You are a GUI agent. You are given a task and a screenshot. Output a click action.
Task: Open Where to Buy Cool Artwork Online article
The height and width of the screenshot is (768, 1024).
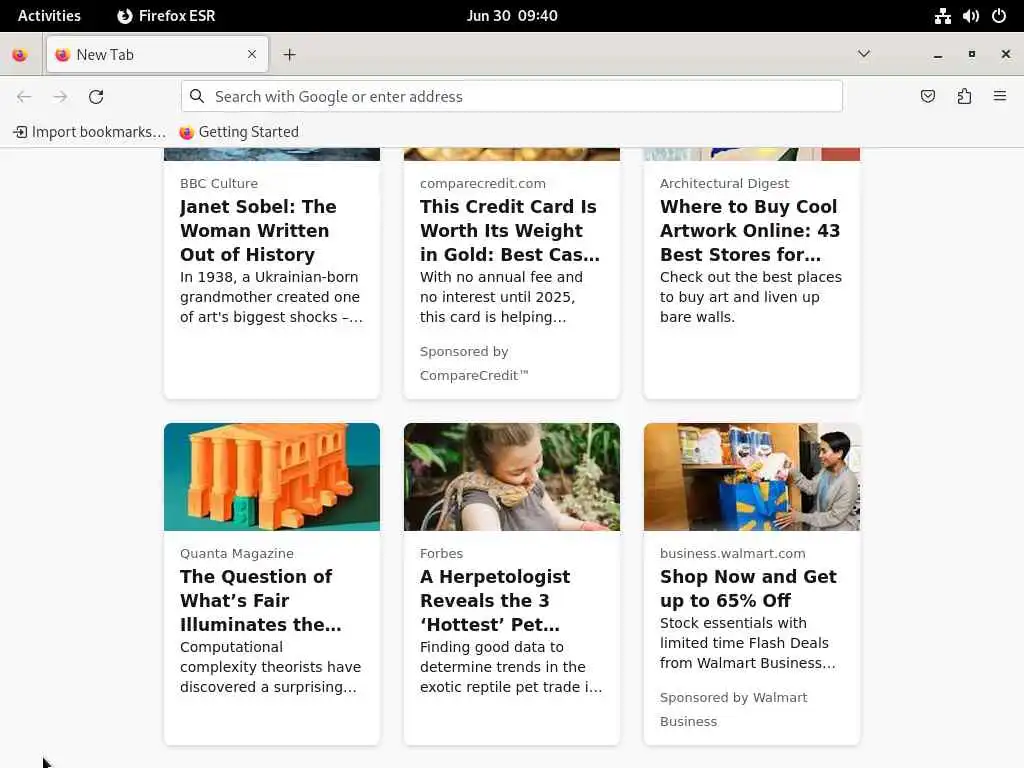[750, 231]
